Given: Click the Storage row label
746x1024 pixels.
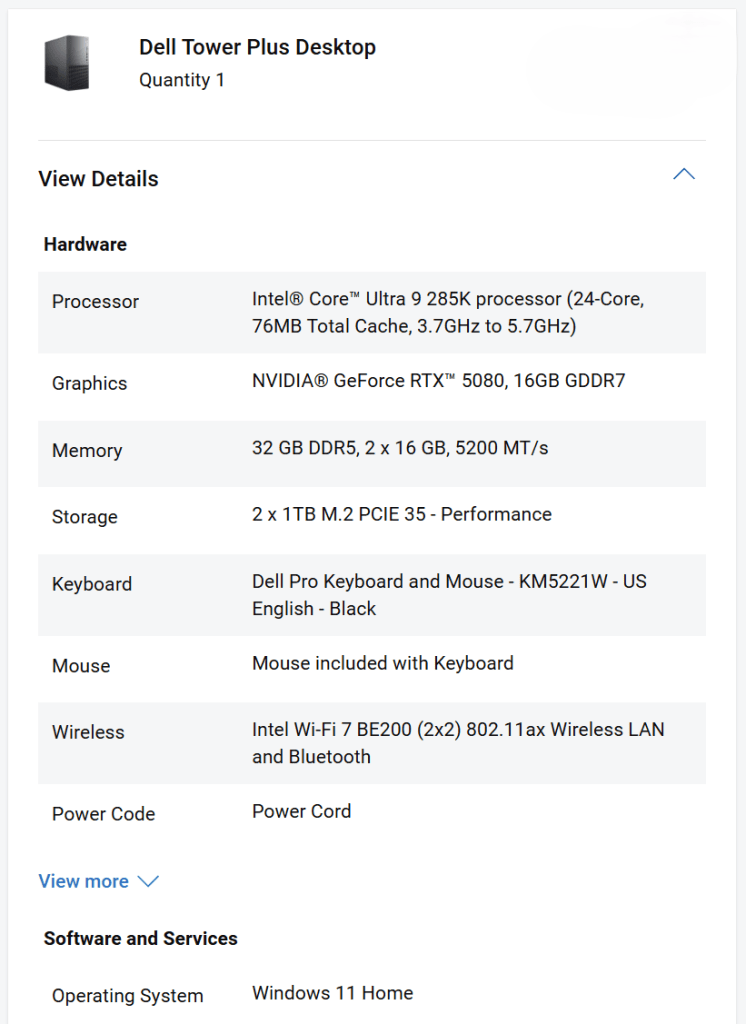Looking at the screenshot, I should [x=84, y=517].
